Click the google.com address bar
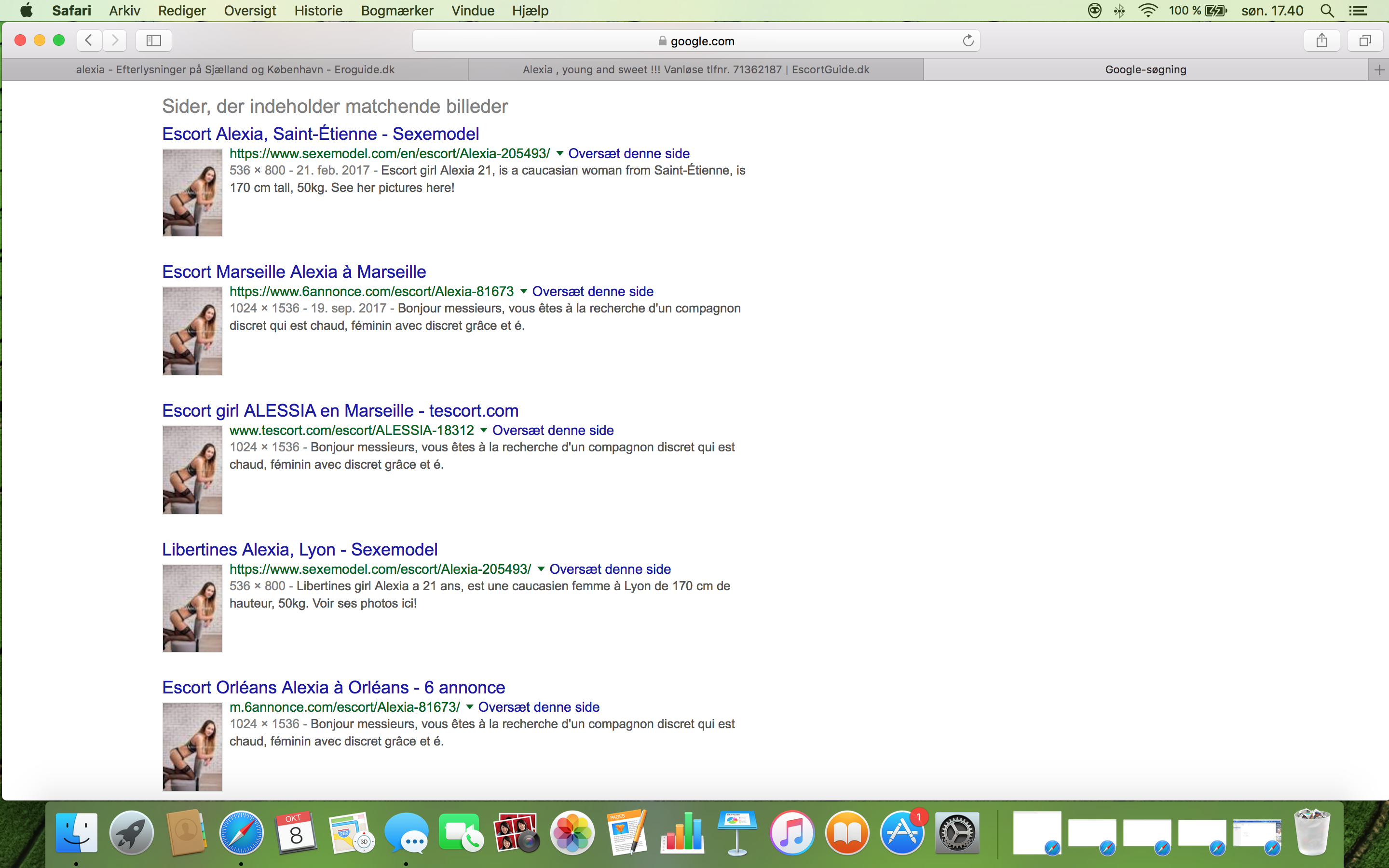Viewport: 1389px width, 868px height. (695, 41)
